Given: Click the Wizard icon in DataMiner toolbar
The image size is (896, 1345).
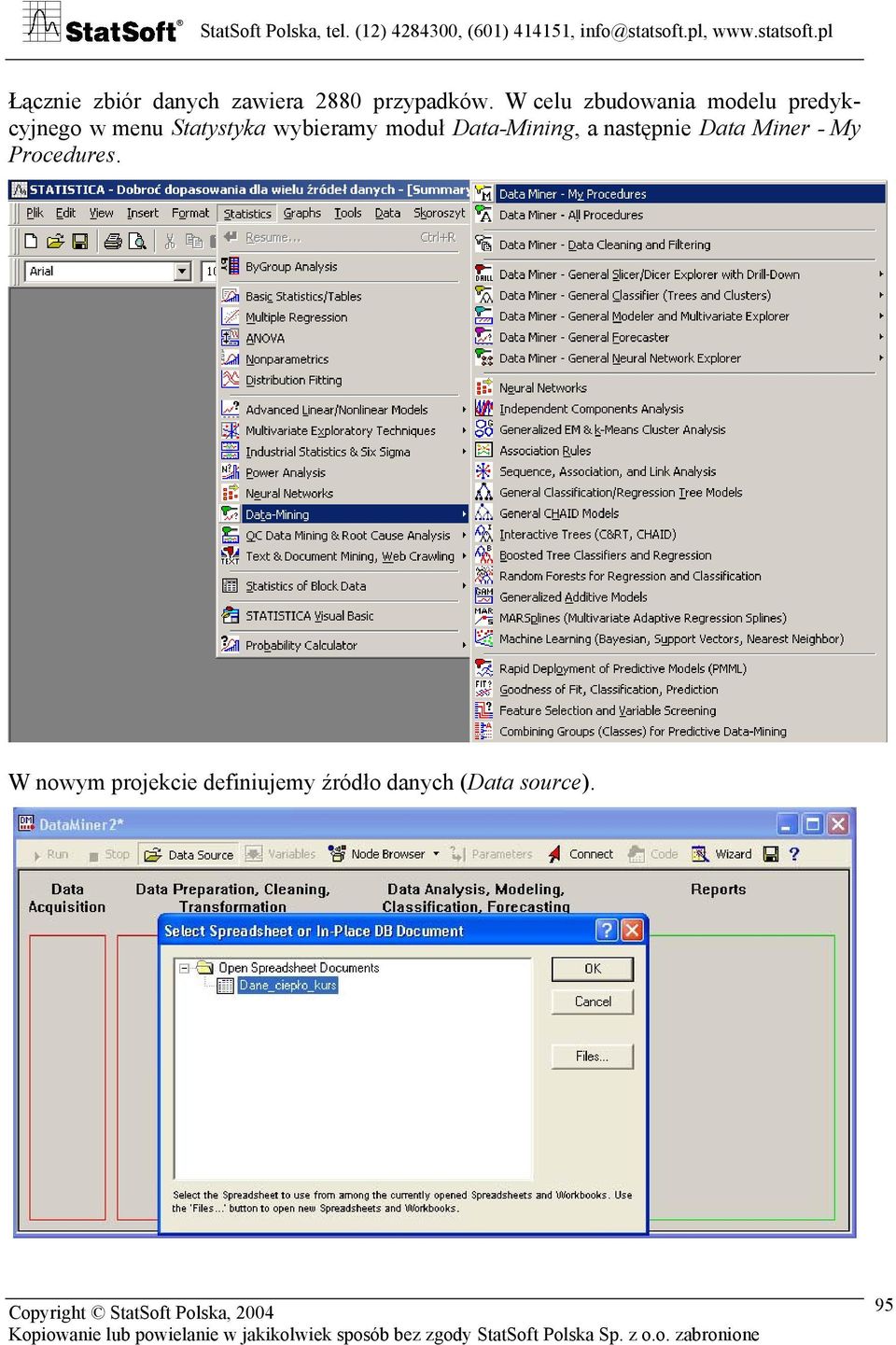Looking at the screenshot, I should pos(700,853).
